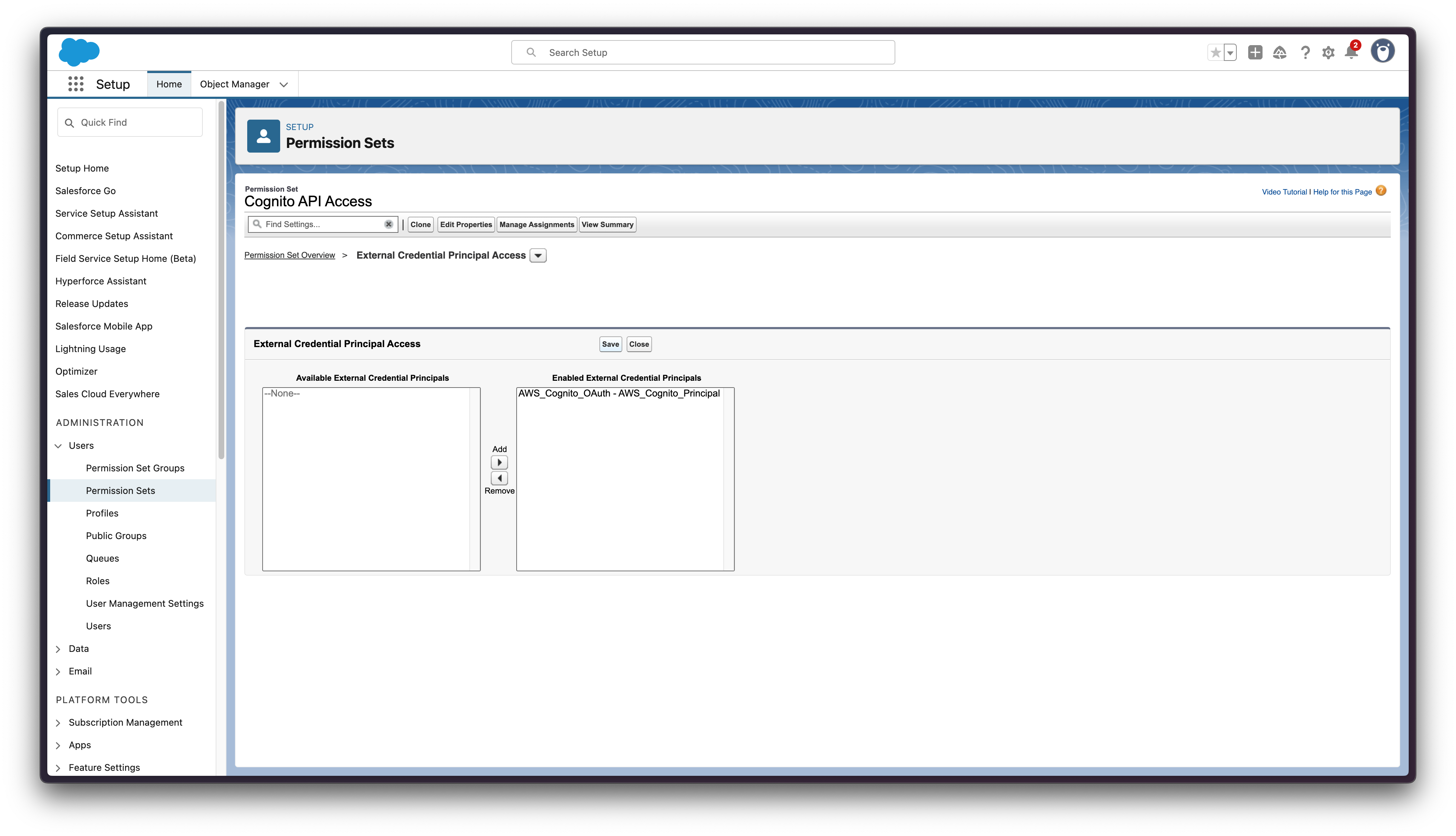The image size is (1456, 836).
Task: Click the Clone button
Action: pos(420,225)
